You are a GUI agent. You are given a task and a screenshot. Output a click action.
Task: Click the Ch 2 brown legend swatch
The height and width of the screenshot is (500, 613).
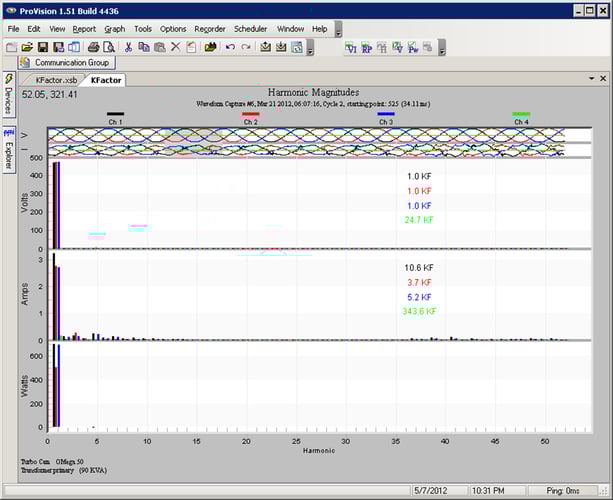pos(251,114)
